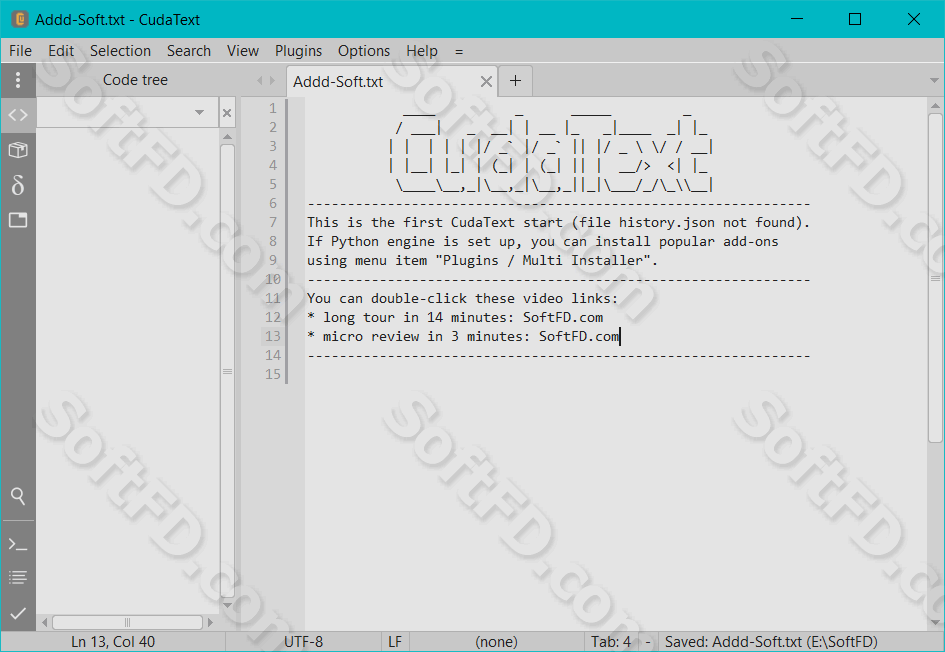This screenshot has height=652, width=945.
Task: Open the Options menu
Action: click(x=364, y=51)
